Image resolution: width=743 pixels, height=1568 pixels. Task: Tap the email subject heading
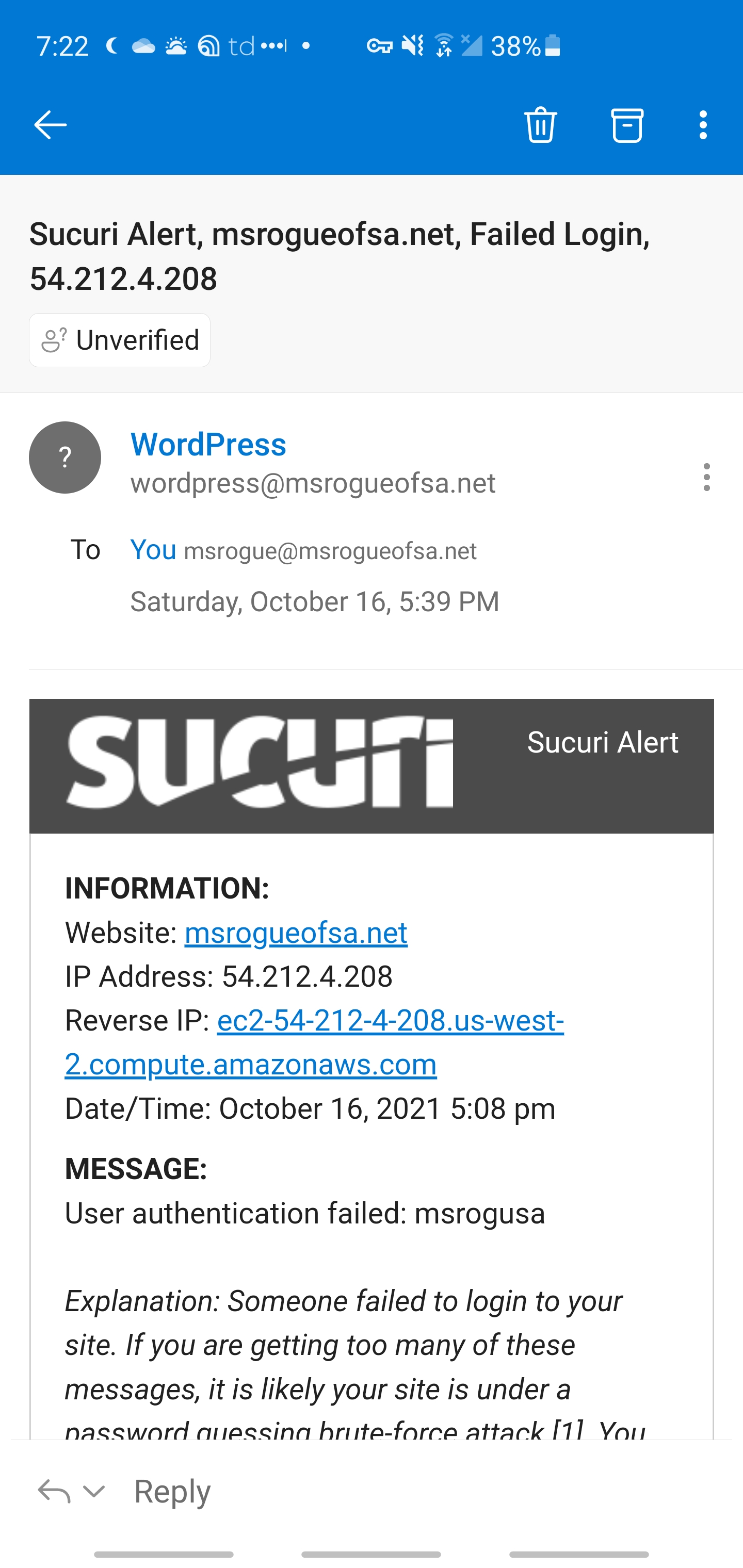point(340,256)
